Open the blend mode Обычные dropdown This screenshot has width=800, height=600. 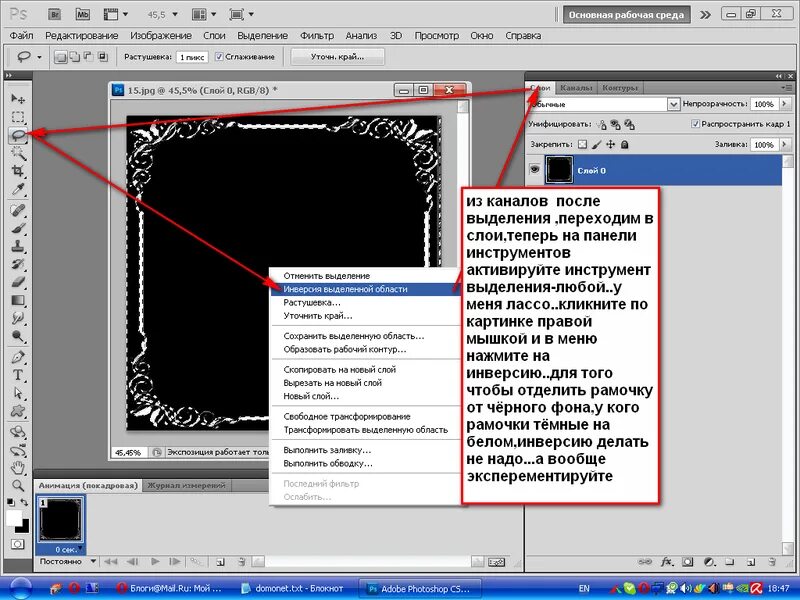[673, 105]
